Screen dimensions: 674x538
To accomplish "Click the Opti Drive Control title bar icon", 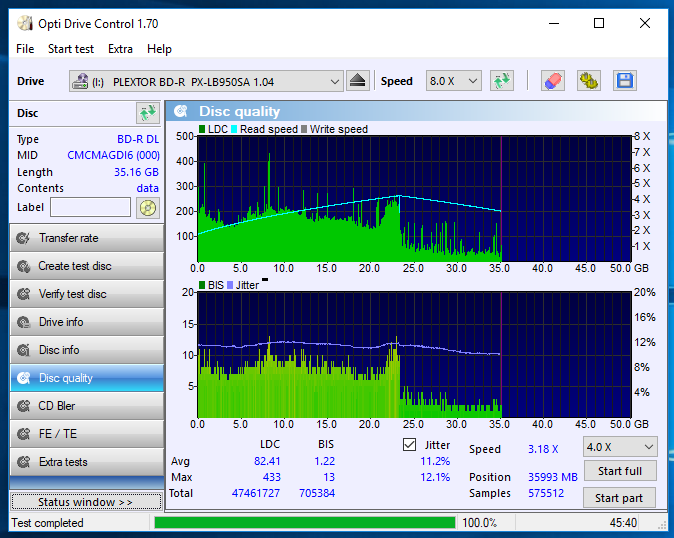I will [x=25, y=24].
